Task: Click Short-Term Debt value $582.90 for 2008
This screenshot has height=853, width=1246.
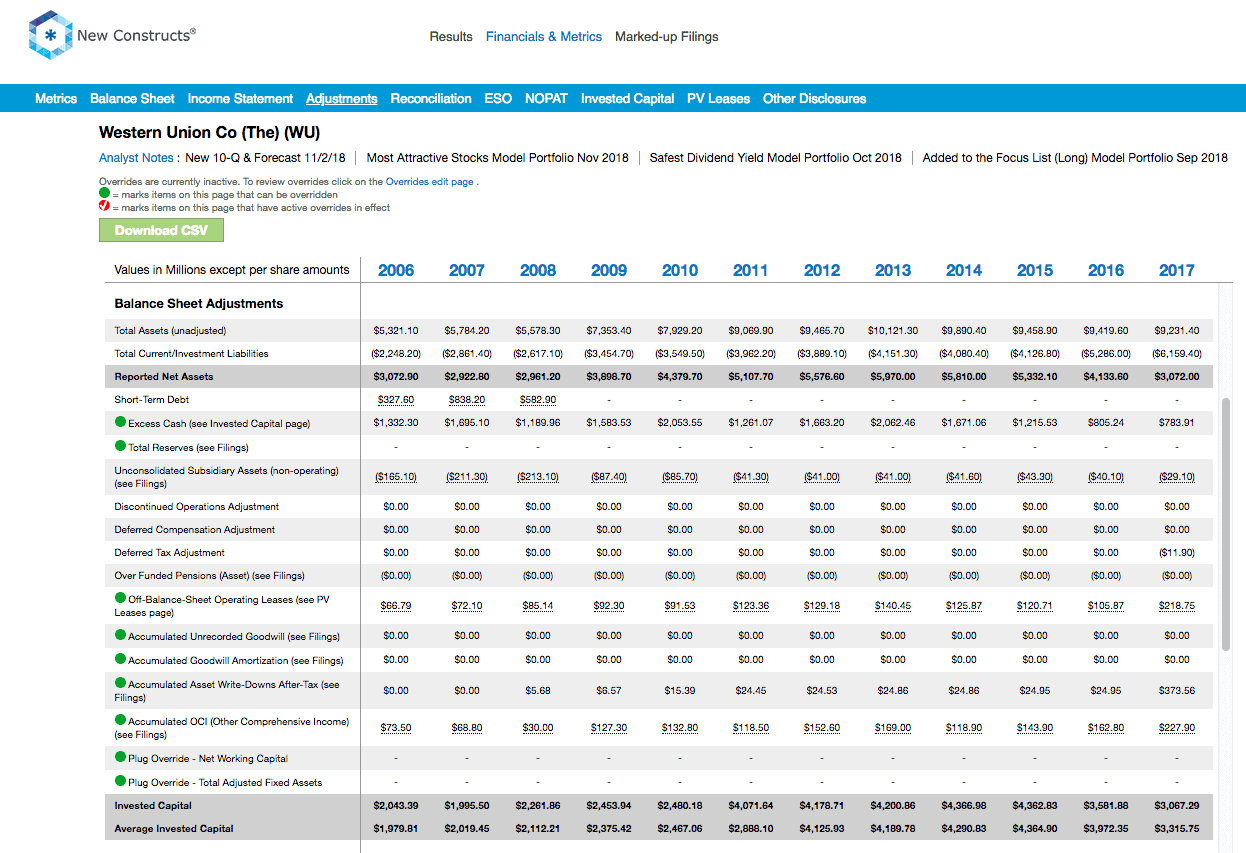Action: tap(538, 400)
